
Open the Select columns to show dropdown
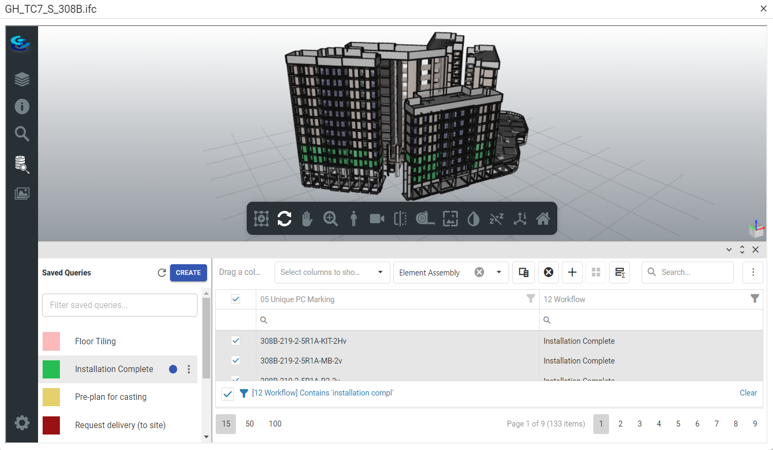click(331, 272)
